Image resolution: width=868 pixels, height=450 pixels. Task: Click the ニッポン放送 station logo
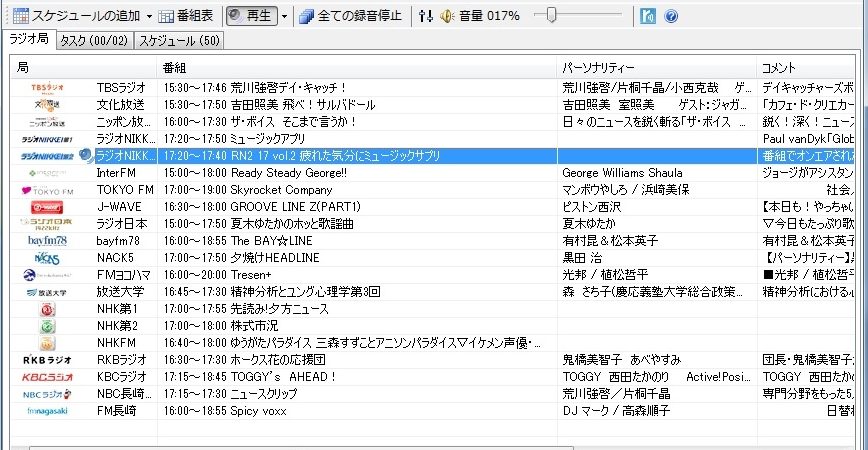click(x=47, y=122)
